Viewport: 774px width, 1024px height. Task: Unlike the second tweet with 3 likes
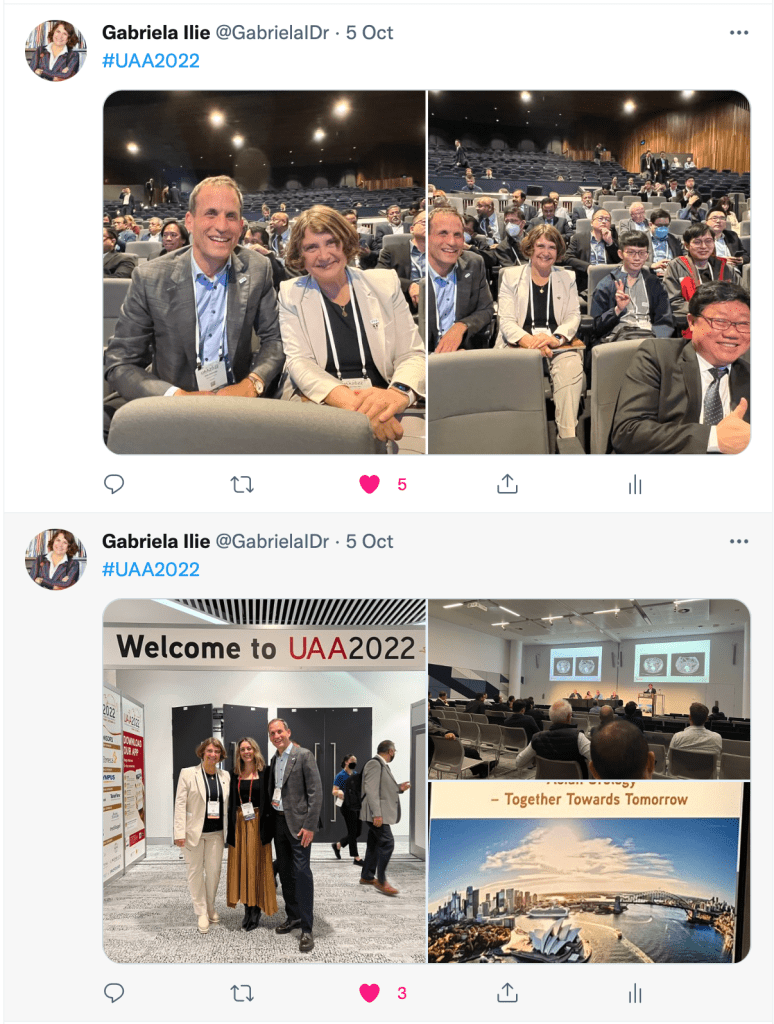coord(370,993)
